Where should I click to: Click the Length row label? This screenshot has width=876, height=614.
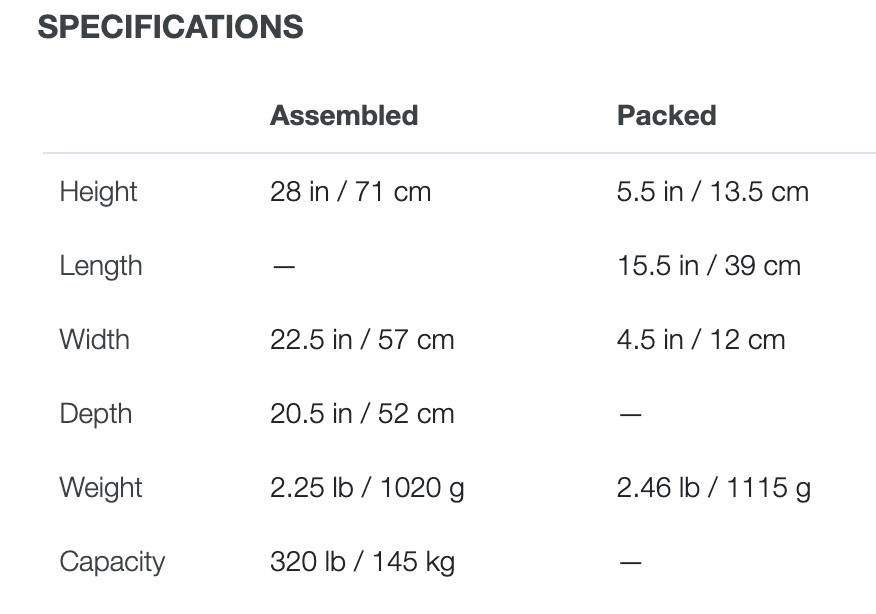click(x=101, y=266)
